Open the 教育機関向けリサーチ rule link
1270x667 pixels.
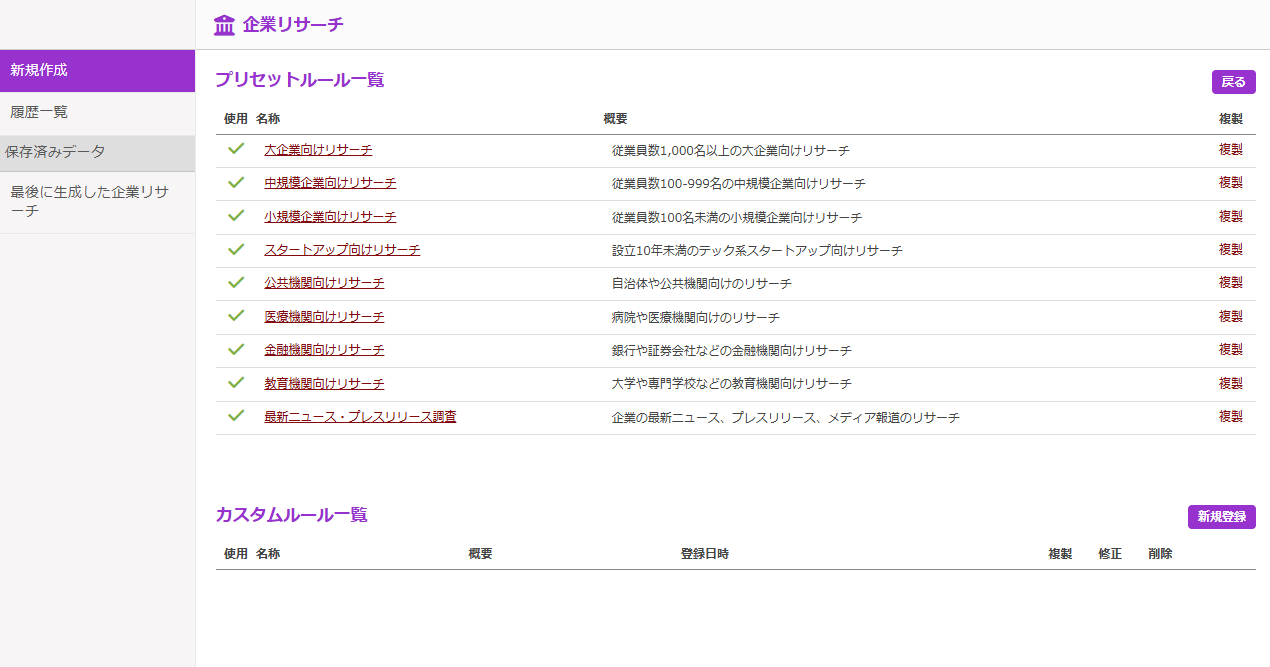tap(324, 383)
